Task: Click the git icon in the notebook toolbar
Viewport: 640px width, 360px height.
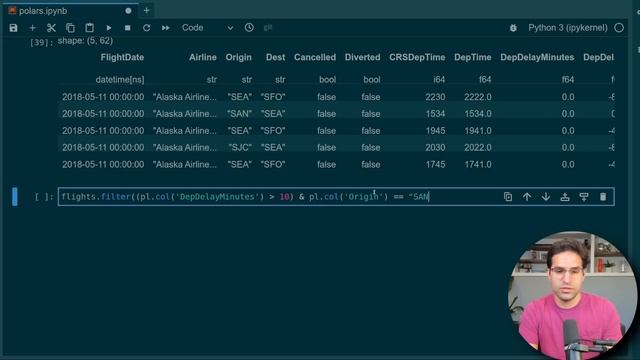Action: (x=268, y=28)
